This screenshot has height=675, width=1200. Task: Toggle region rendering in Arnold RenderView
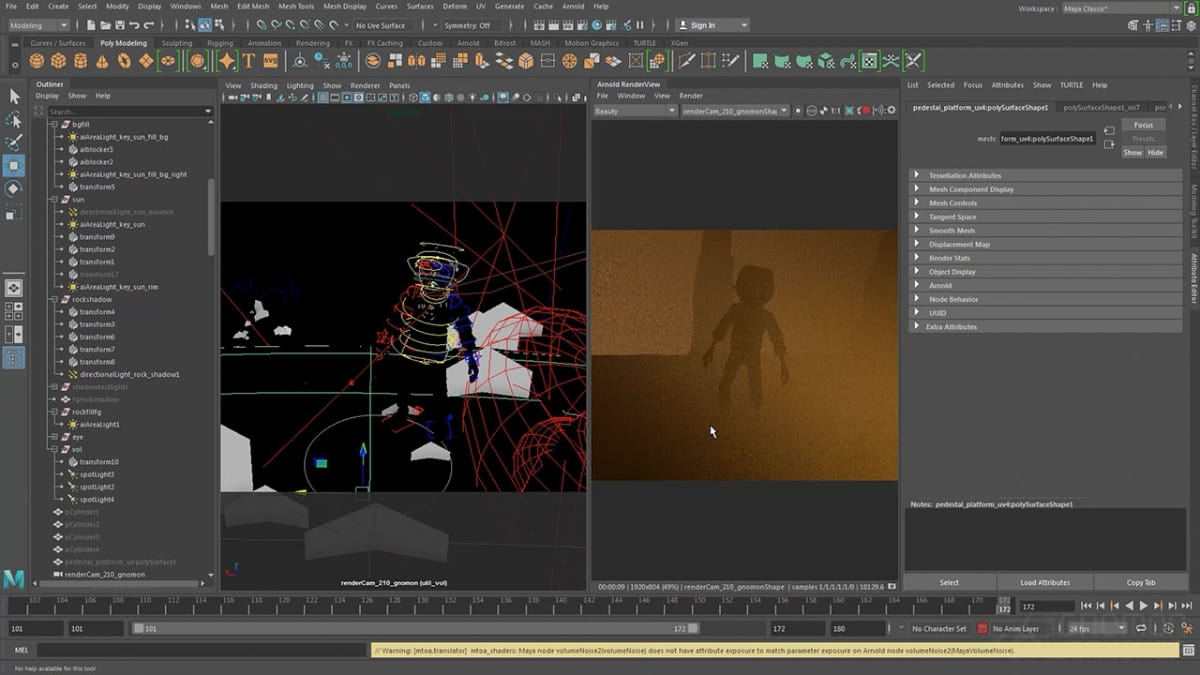(849, 110)
